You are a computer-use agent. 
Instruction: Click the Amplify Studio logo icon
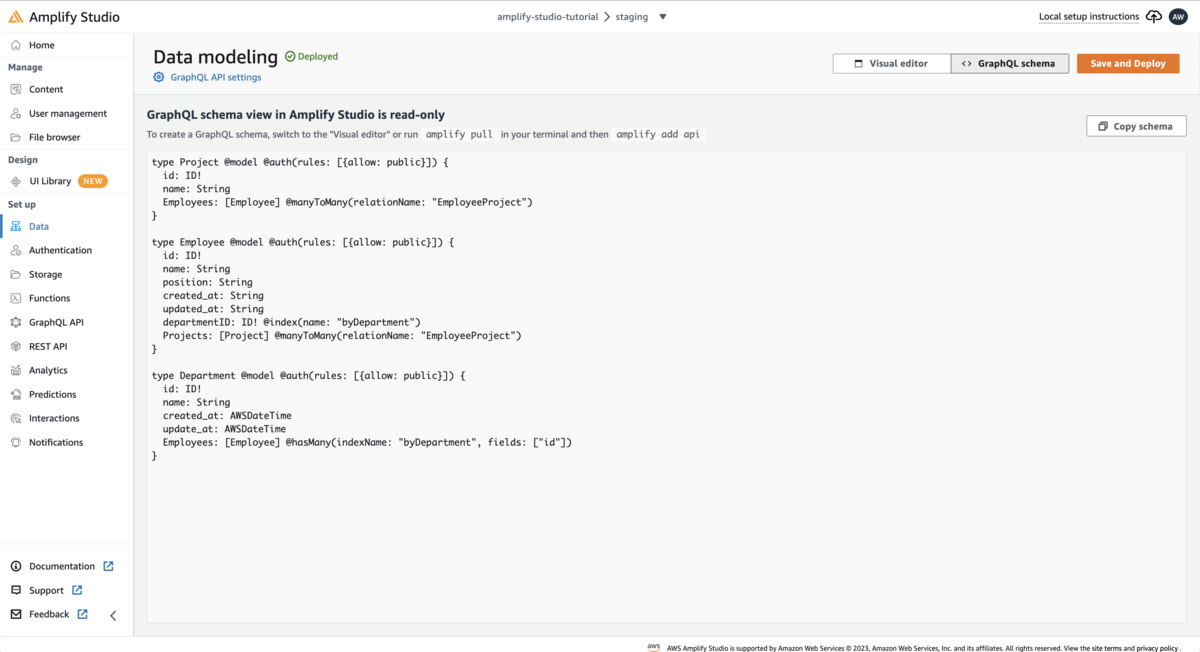[16, 17]
